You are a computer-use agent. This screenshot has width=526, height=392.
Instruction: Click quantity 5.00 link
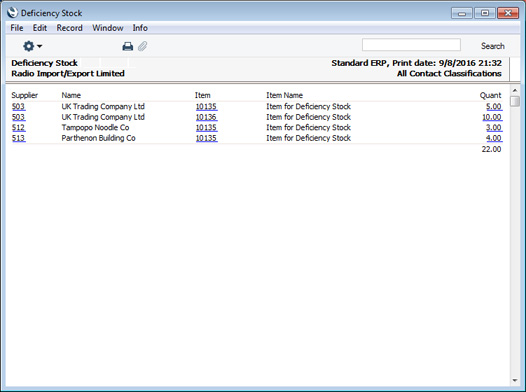[494, 107]
